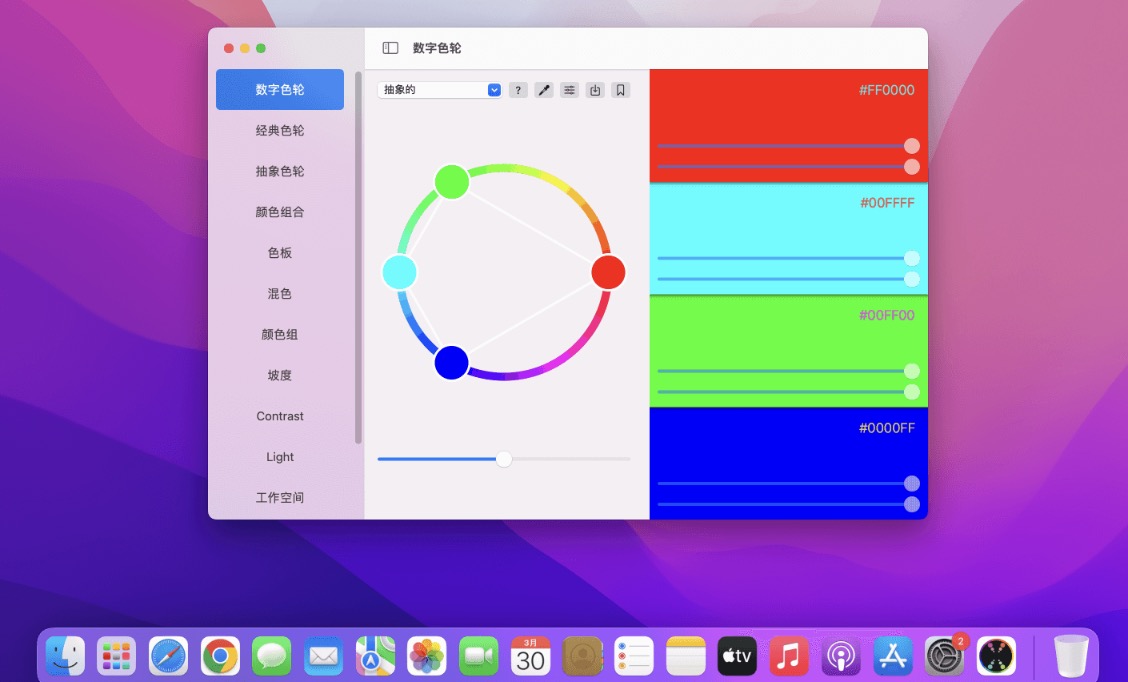Open the 工作空间 sidebar item

(x=280, y=497)
